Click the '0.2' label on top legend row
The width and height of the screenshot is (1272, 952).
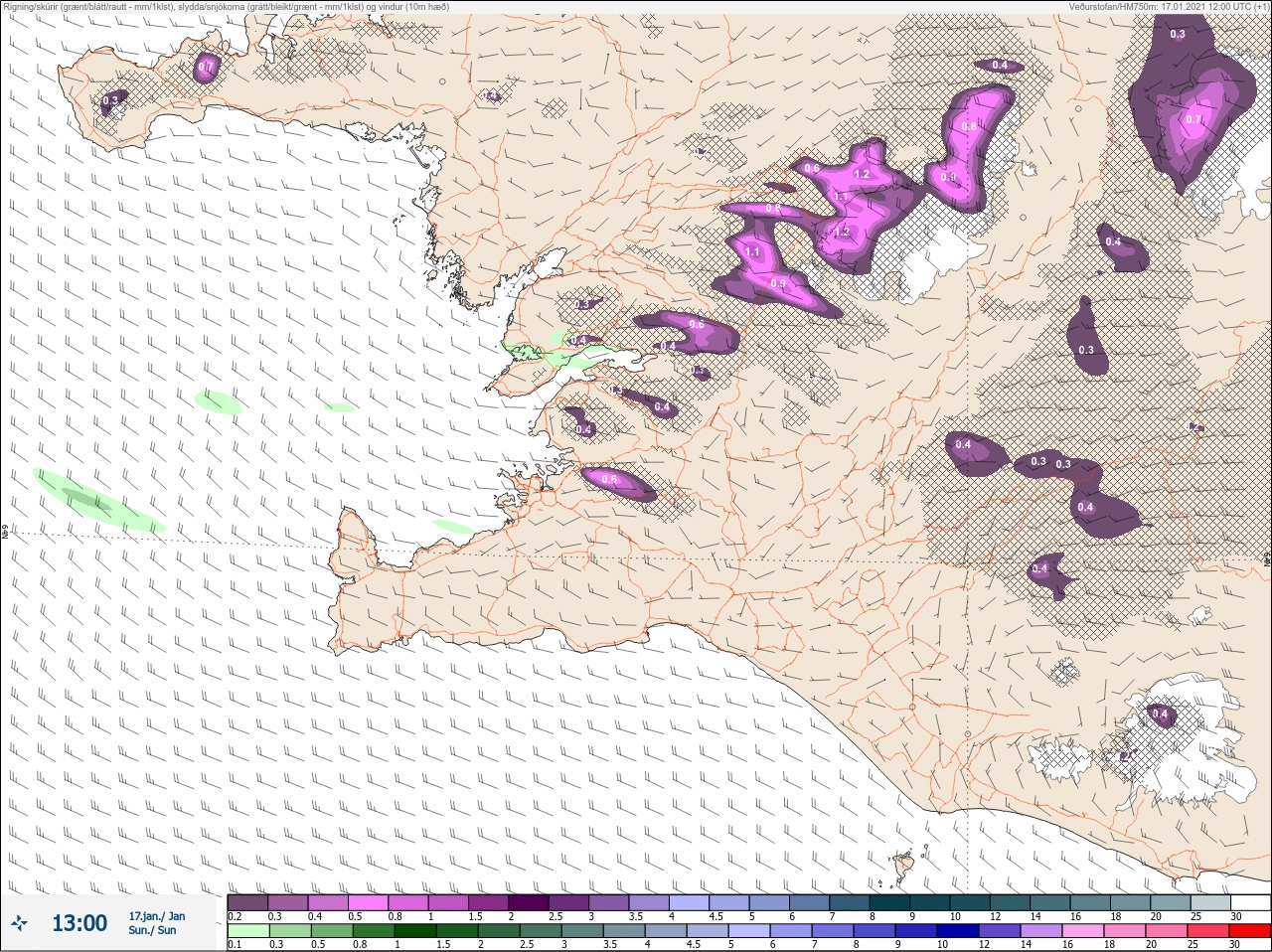[x=235, y=916]
